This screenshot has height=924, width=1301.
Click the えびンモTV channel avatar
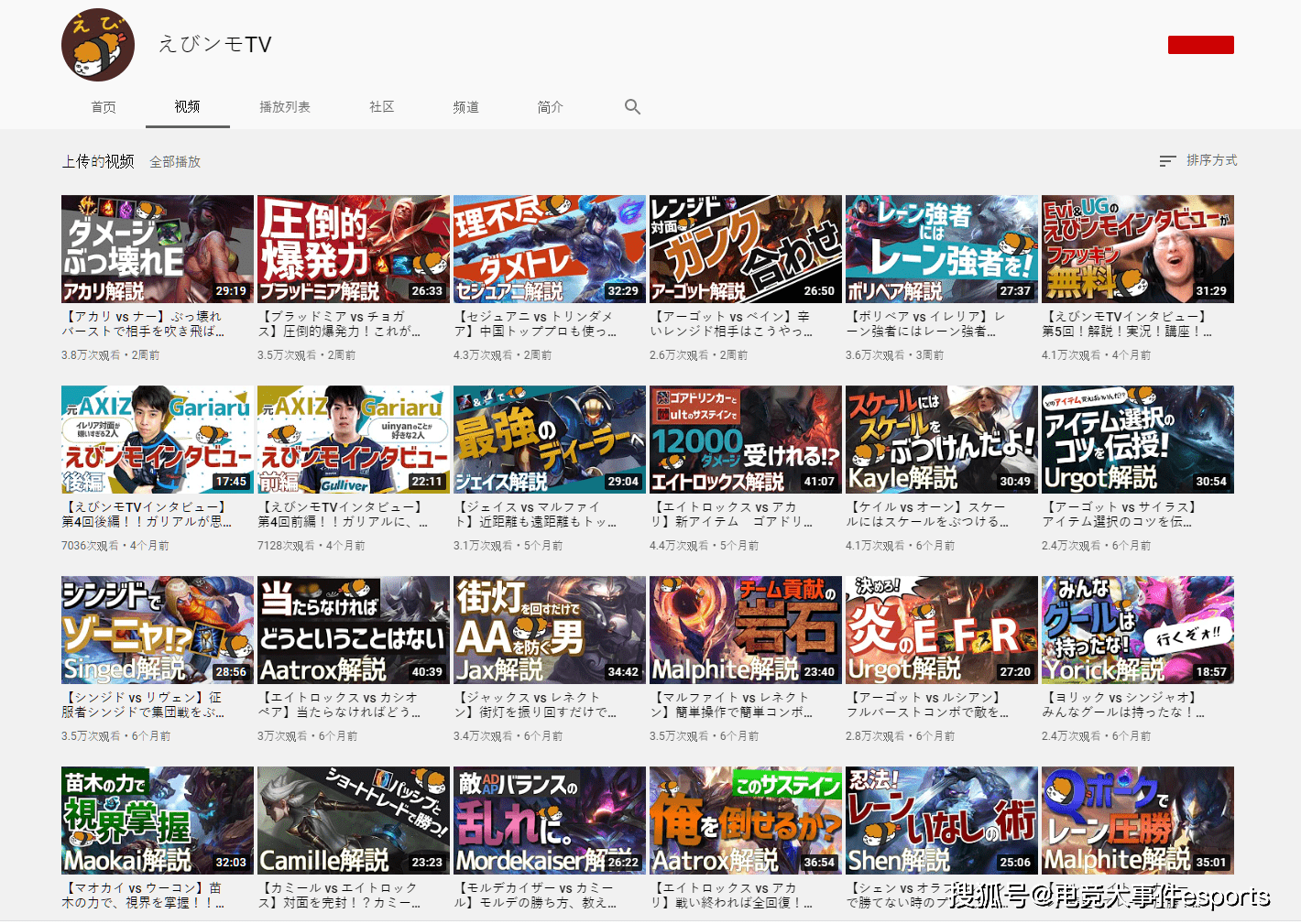tap(98, 44)
